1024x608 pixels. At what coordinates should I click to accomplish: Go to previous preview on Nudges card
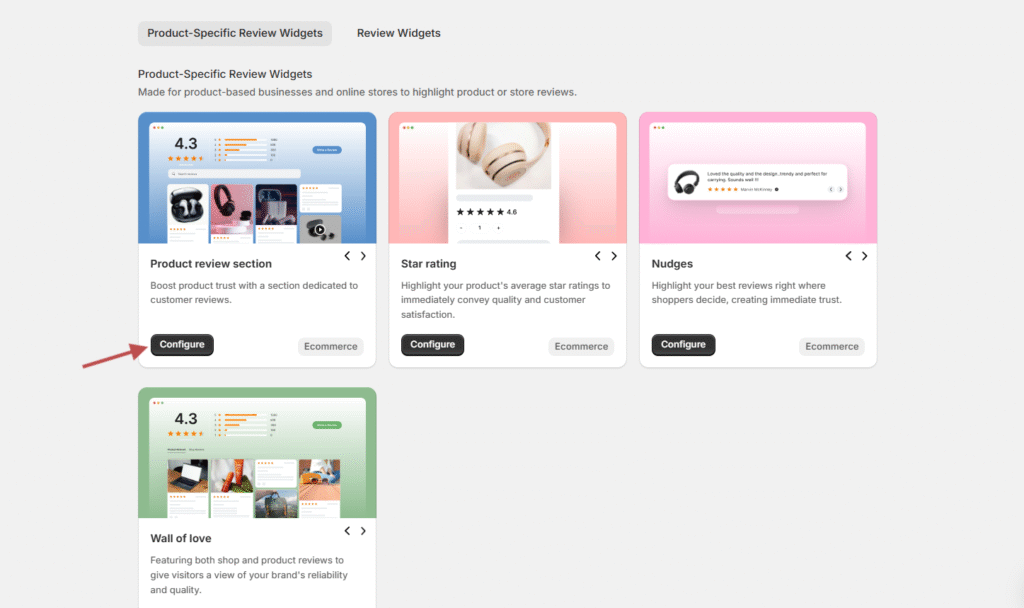tap(849, 256)
